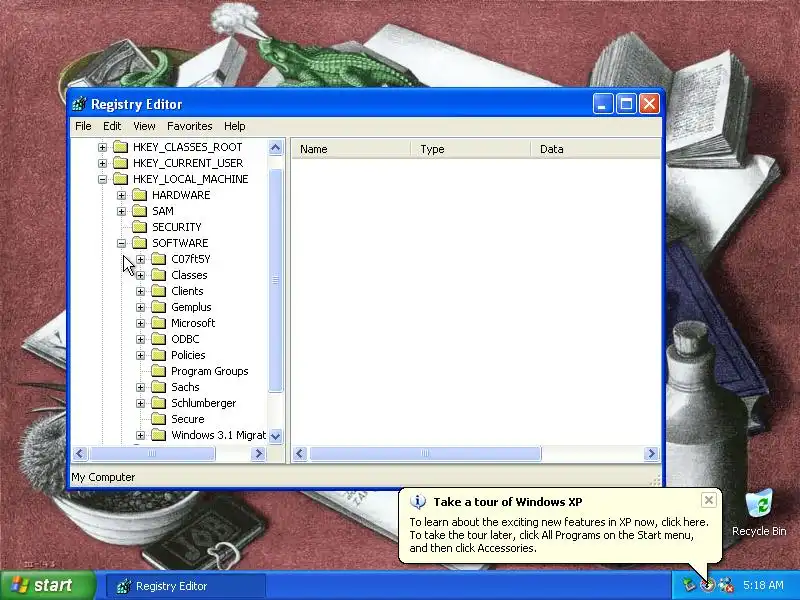This screenshot has height=600, width=800.
Task: Close the Windows XP tour balloon
Action: click(x=709, y=500)
